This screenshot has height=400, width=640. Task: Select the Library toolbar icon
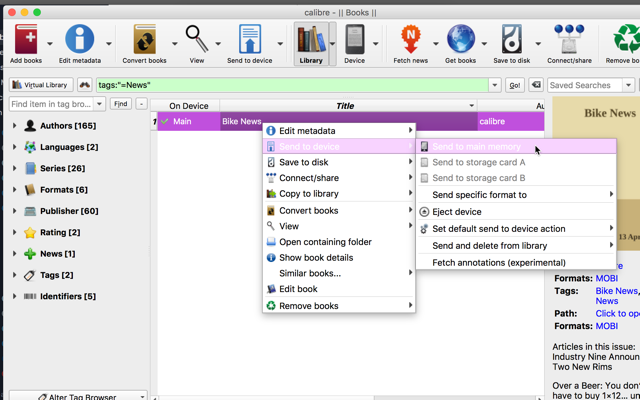click(311, 40)
